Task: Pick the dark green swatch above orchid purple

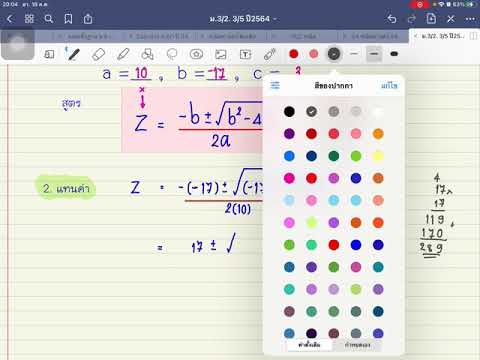Action: coord(334,156)
